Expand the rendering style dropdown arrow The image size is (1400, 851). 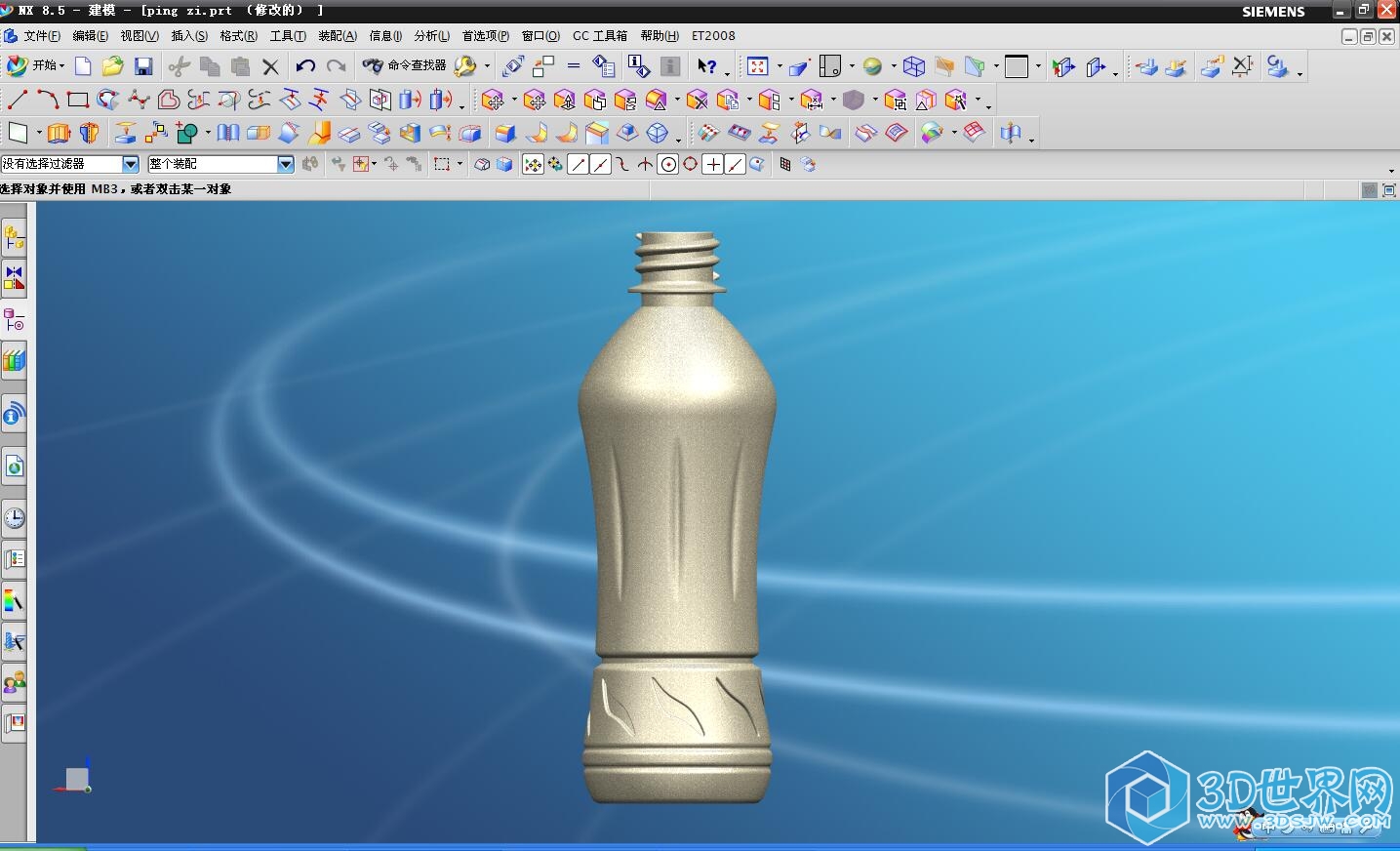pyautogui.click(x=894, y=66)
